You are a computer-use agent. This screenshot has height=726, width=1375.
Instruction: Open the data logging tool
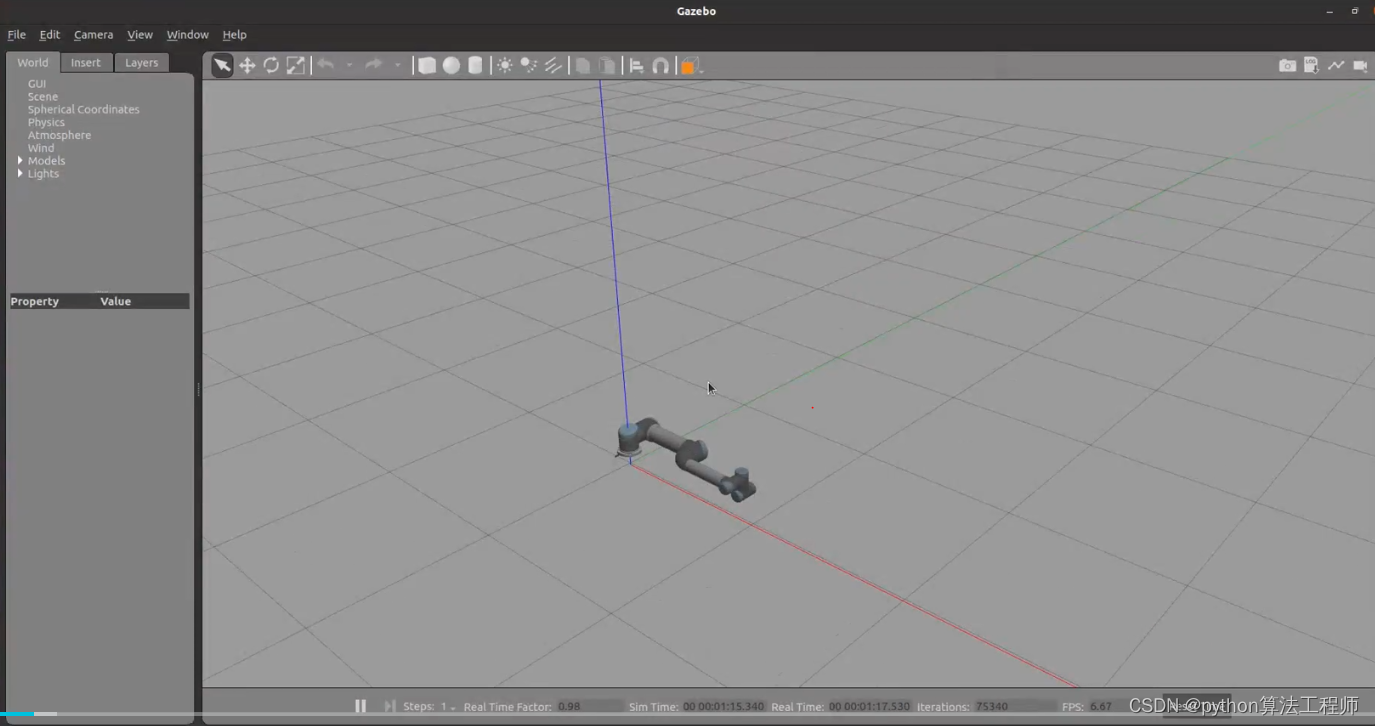coord(1311,66)
